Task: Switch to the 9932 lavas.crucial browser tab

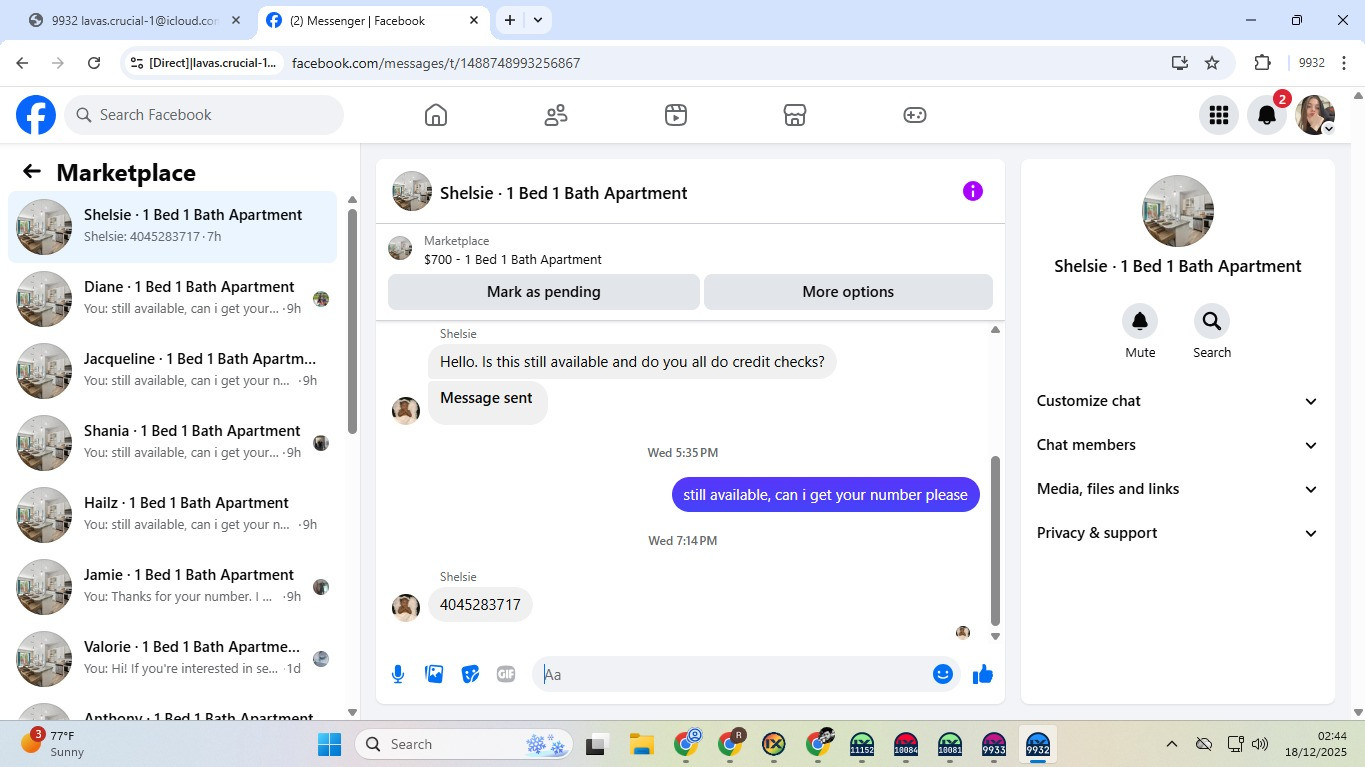Action: (x=134, y=20)
